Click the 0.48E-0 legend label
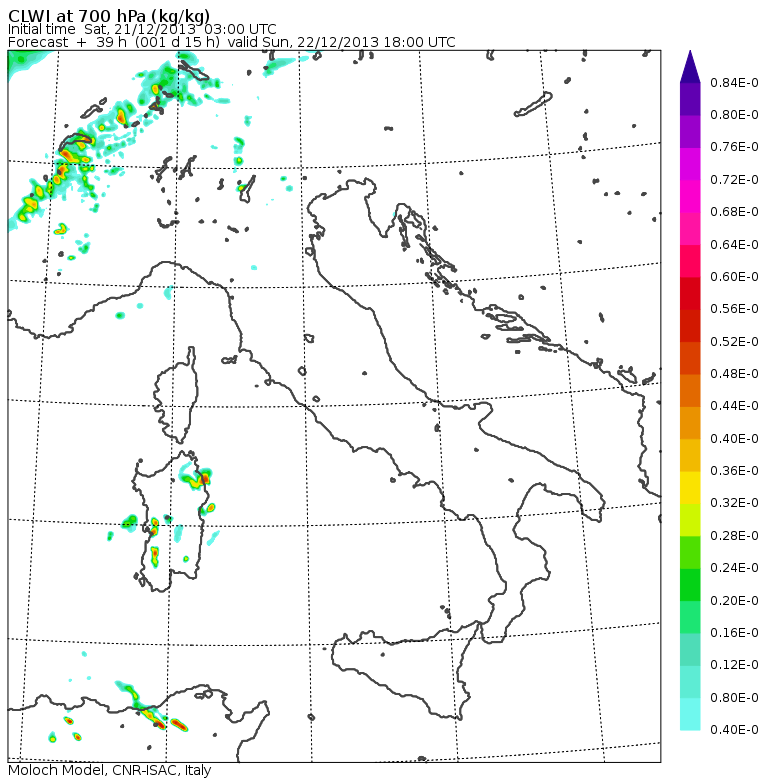The height and width of the screenshot is (784, 760). 734,374
